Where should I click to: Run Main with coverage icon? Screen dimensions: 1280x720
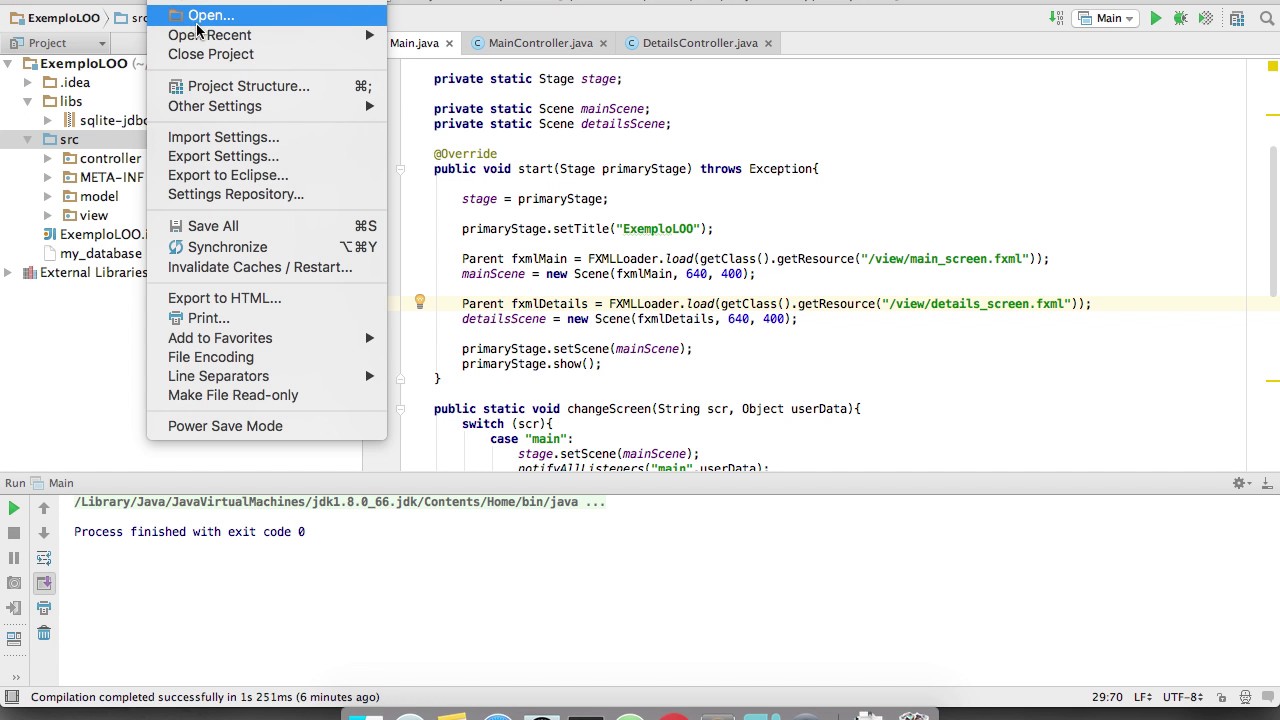1206,18
